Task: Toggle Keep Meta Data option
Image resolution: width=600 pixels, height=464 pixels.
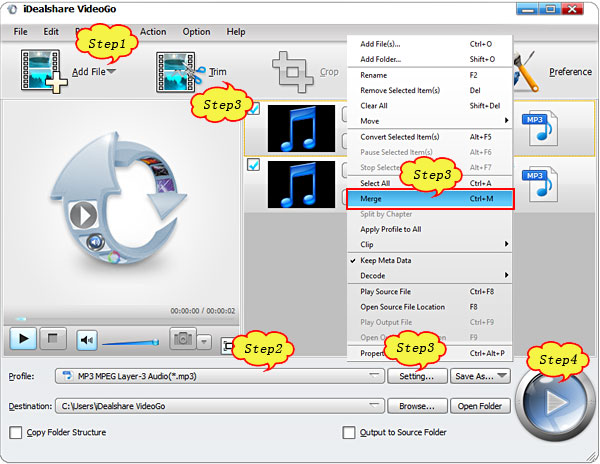Action: tap(429, 260)
